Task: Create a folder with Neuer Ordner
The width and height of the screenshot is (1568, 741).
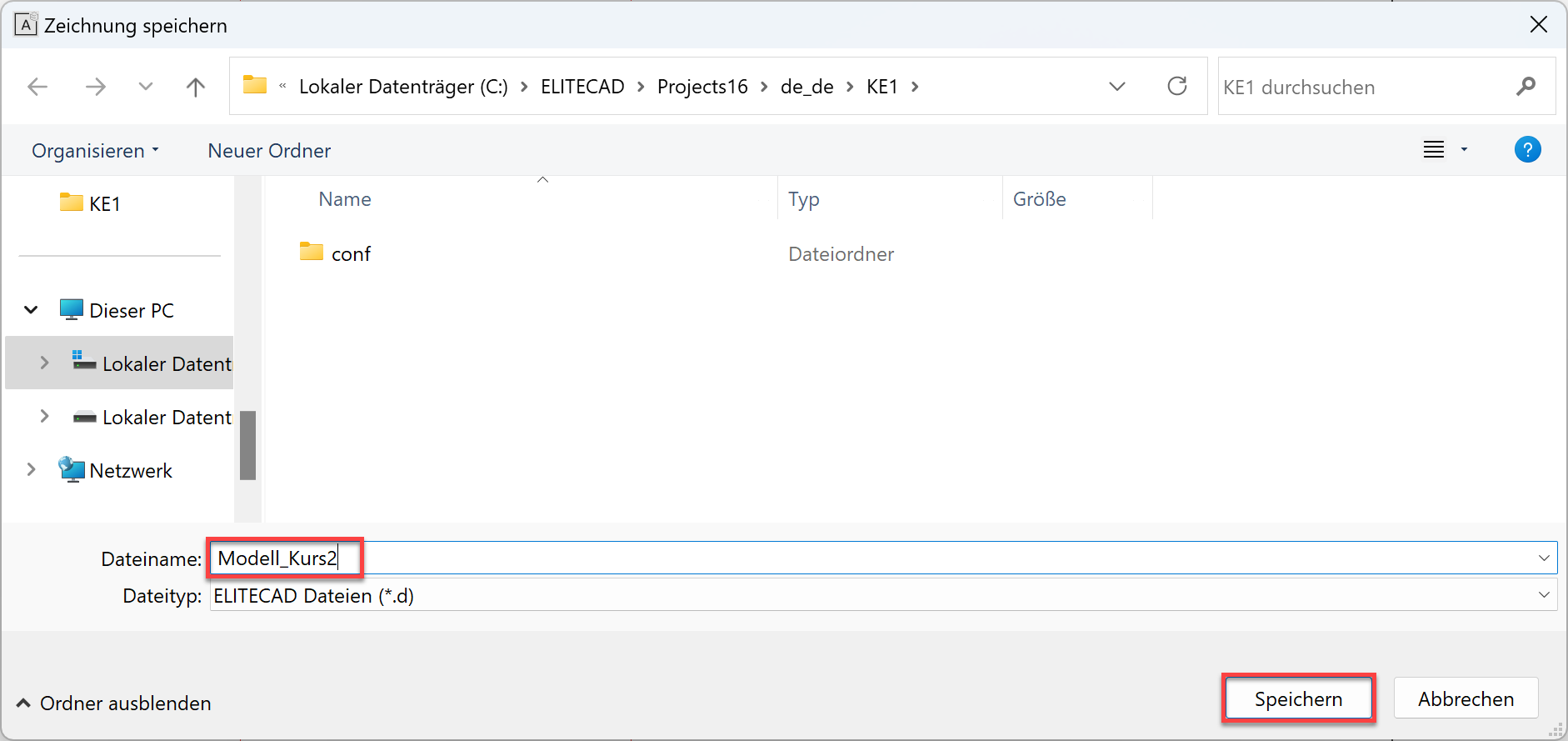Action: (269, 151)
